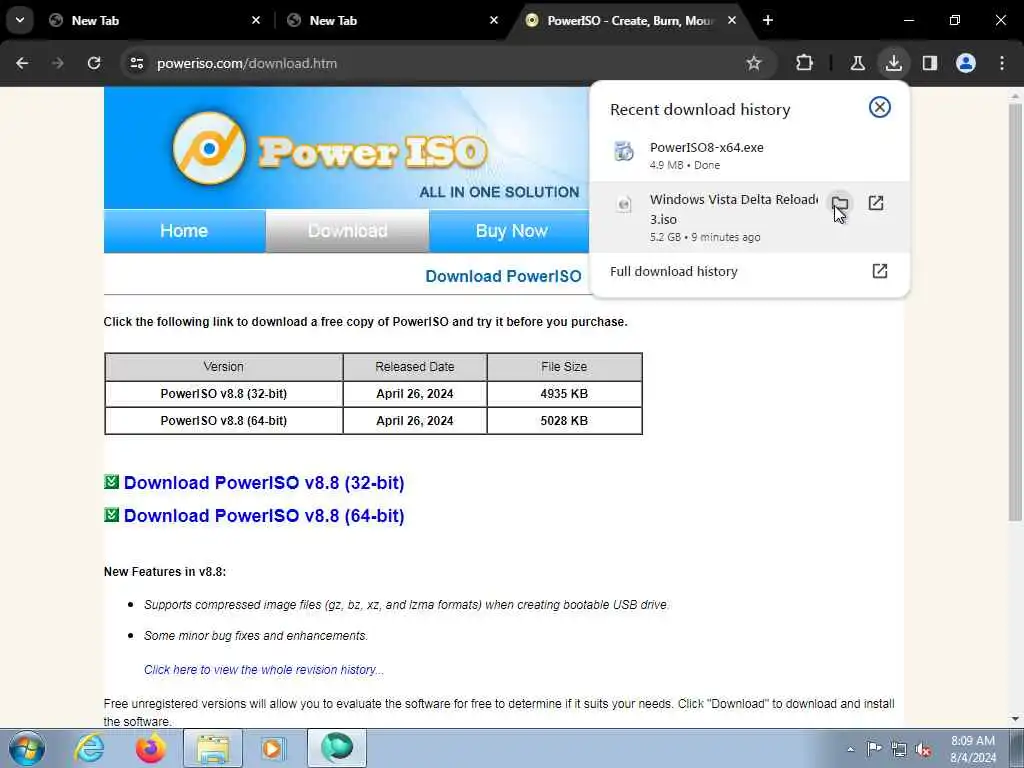Open the Home navigation tab
Screen dimensions: 1024x768
point(184,231)
